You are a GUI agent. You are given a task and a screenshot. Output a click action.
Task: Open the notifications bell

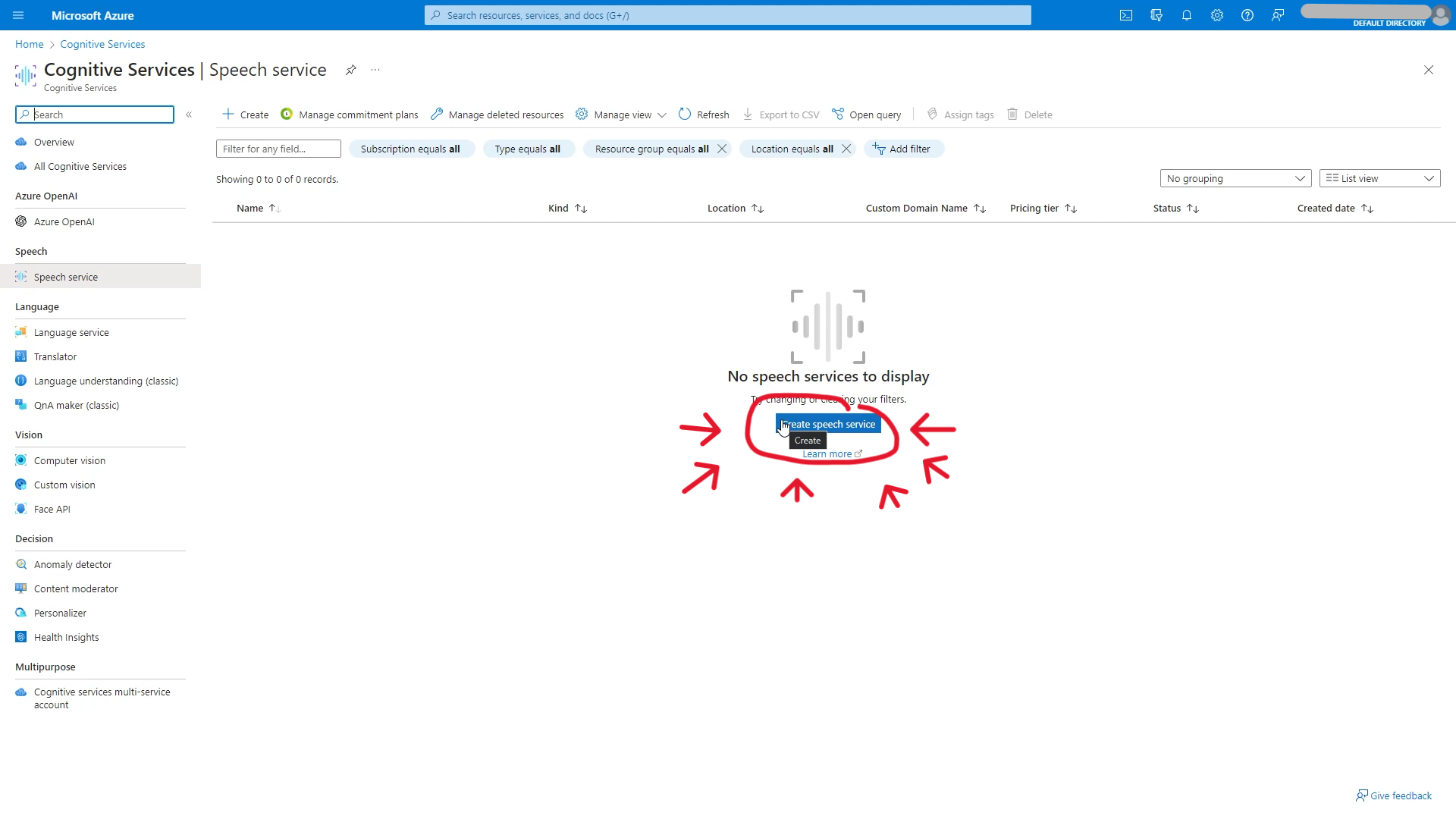1187,15
